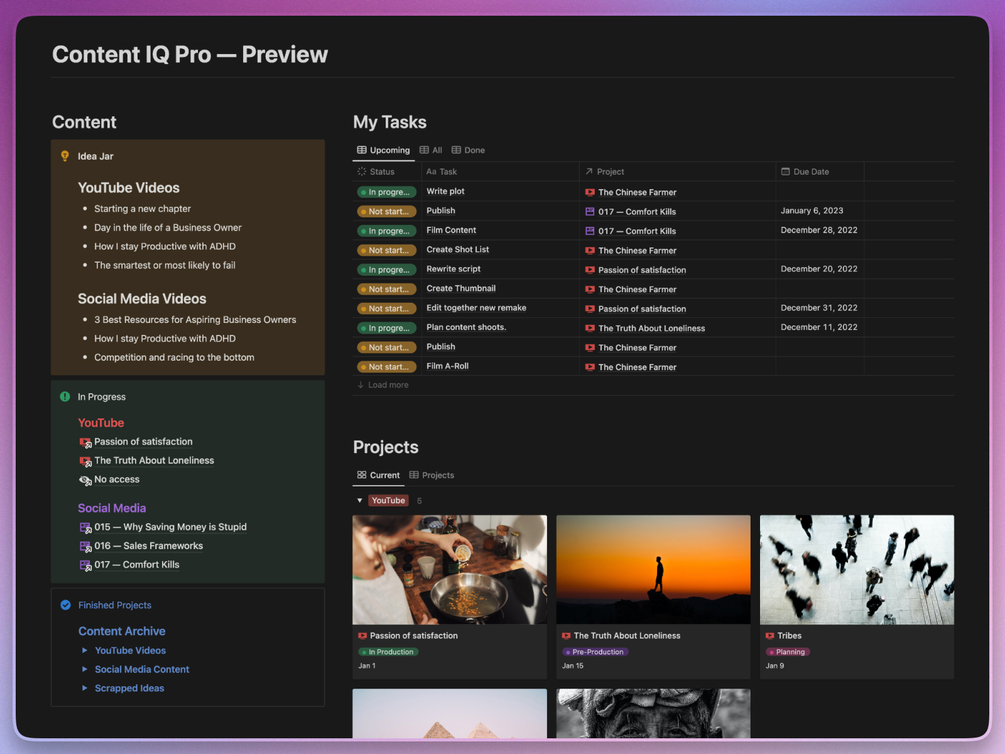The height and width of the screenshot is (754, 1005).
Task: Click the arrow icon in Project column header
Action: coord(589,171)
